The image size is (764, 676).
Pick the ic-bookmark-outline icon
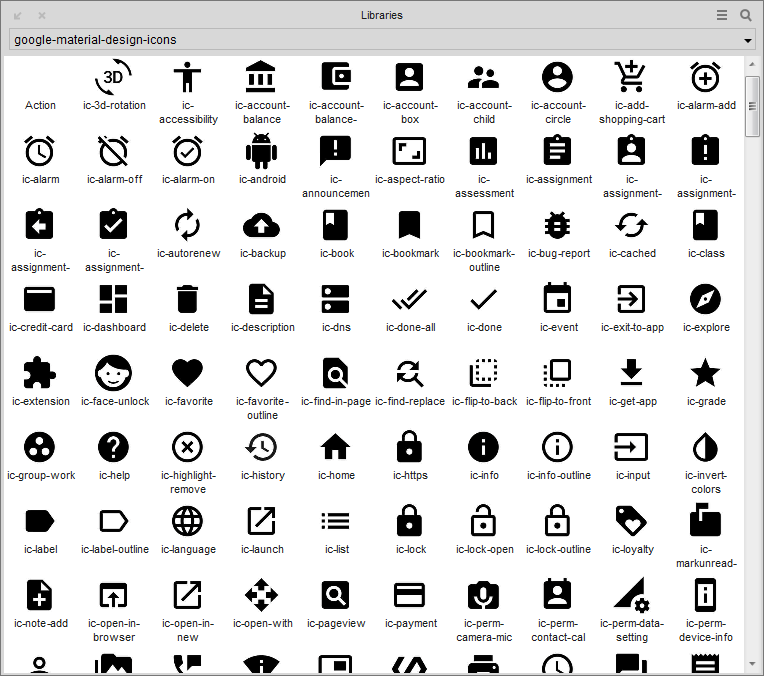point(483,225)
